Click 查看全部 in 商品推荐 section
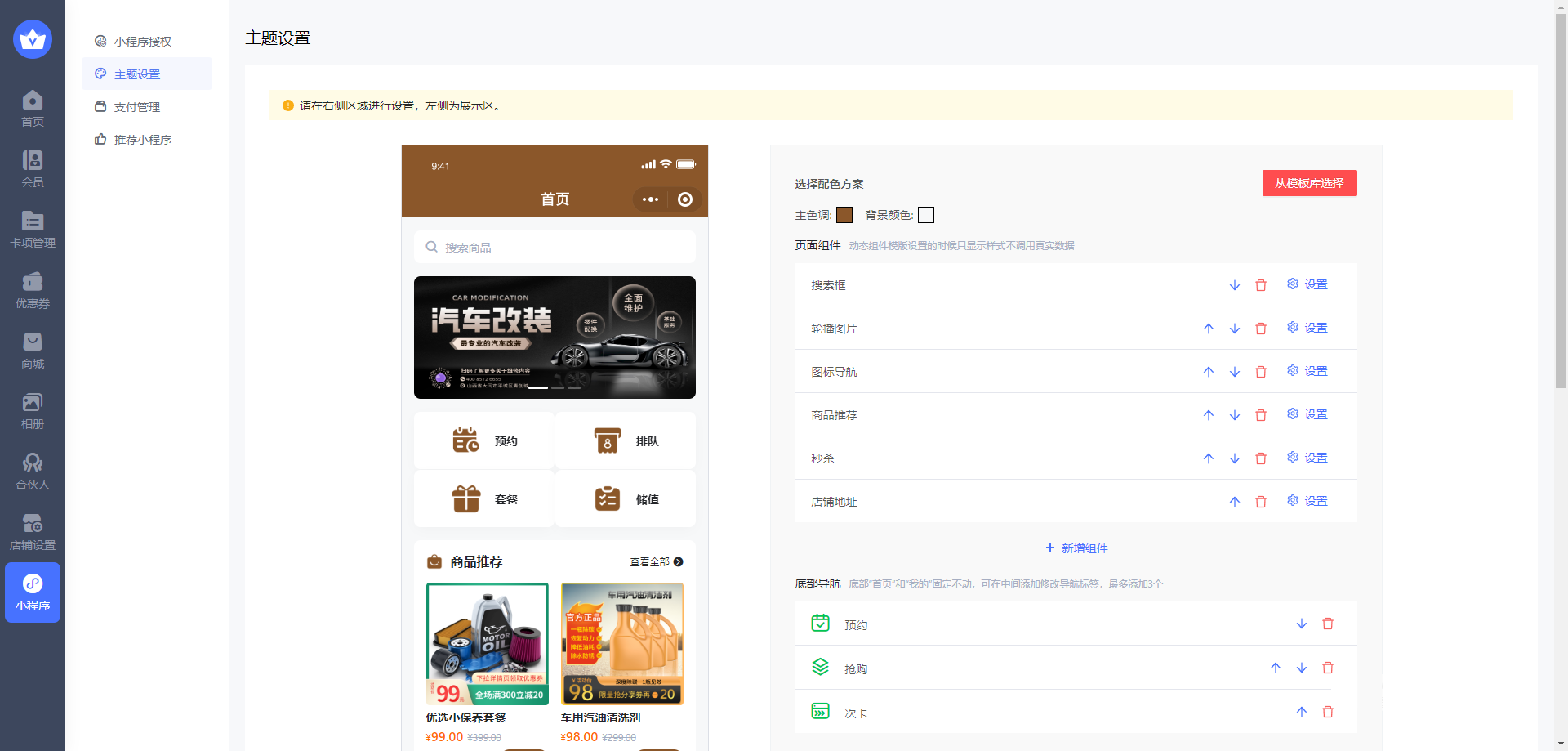The height and width of the screenshot is (751, 1568). point(656,562)
